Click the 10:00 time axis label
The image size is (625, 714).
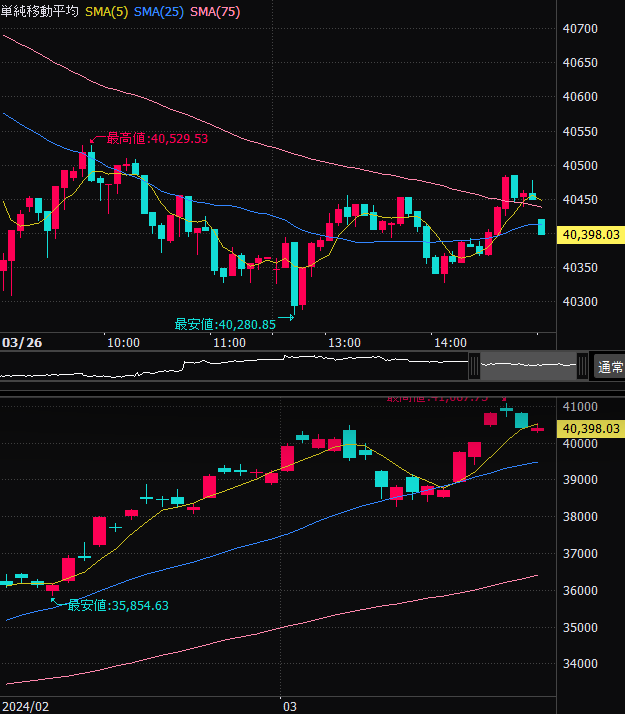coord(123,342)
